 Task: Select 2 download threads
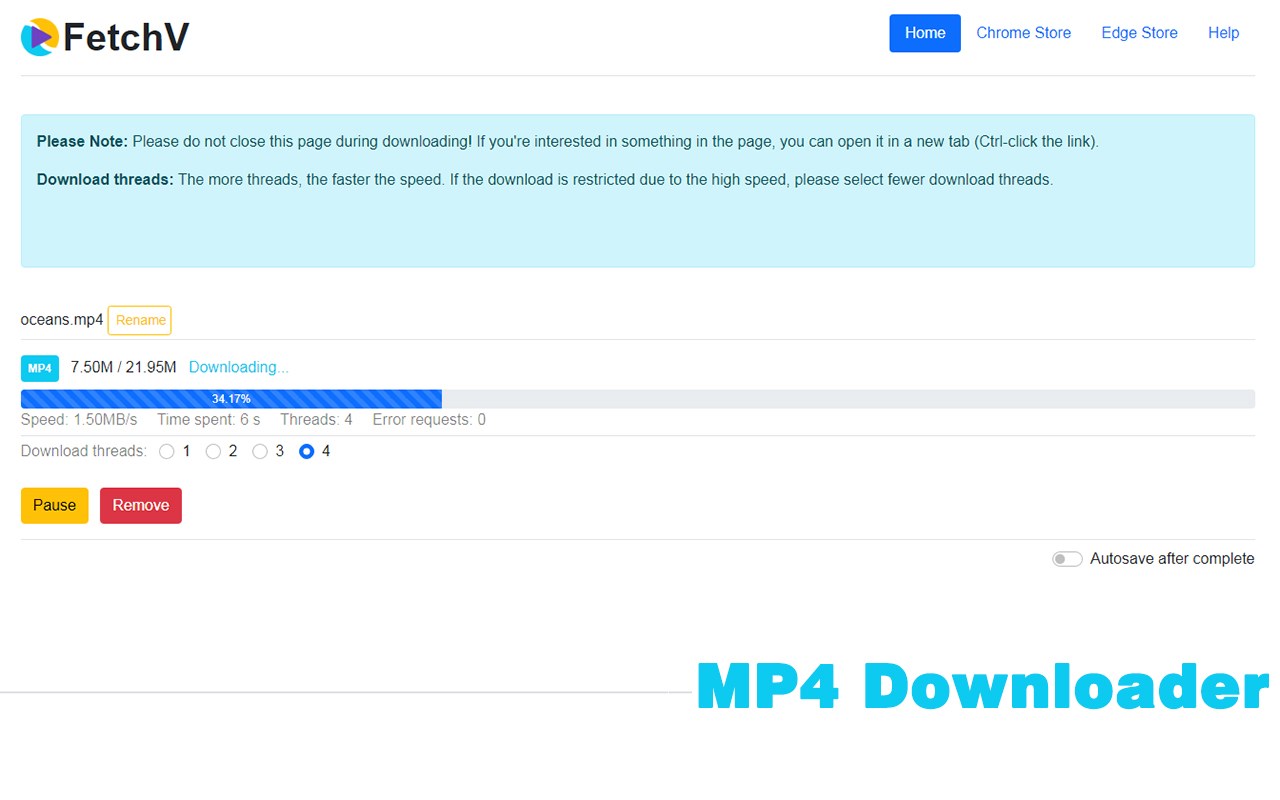[213, 451]
